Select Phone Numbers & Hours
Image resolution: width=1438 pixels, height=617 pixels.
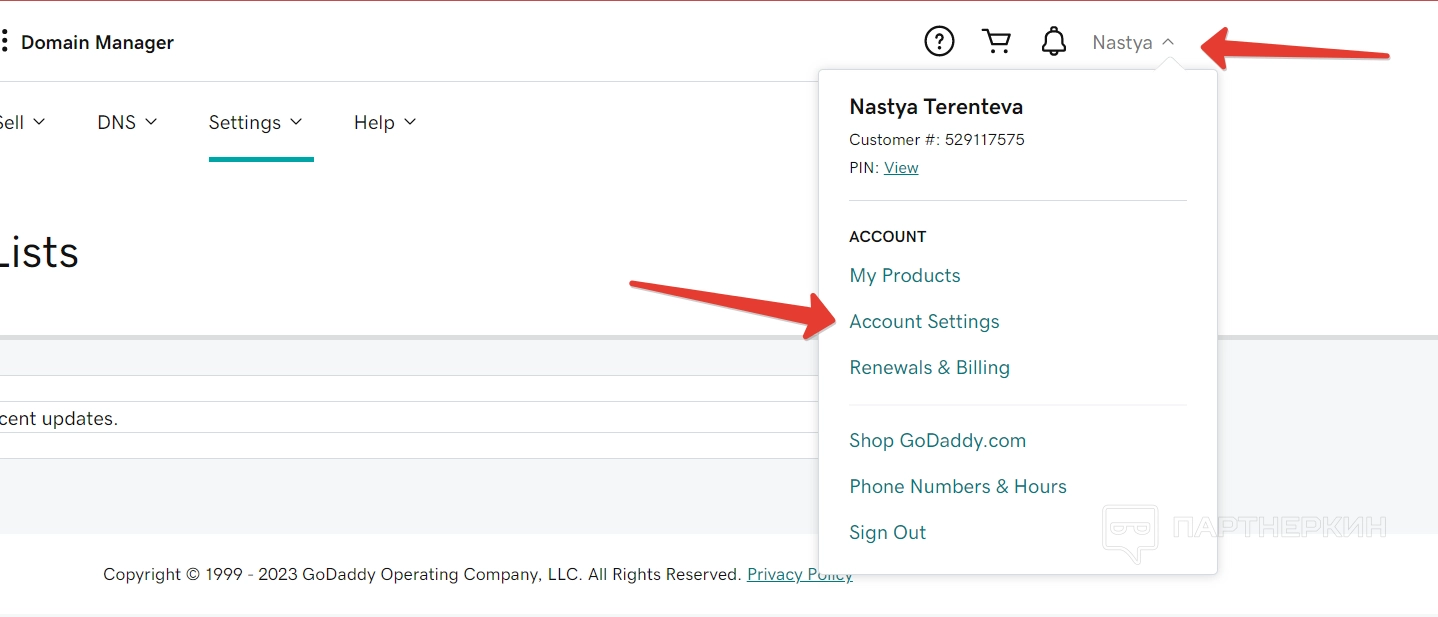(957, 487)
